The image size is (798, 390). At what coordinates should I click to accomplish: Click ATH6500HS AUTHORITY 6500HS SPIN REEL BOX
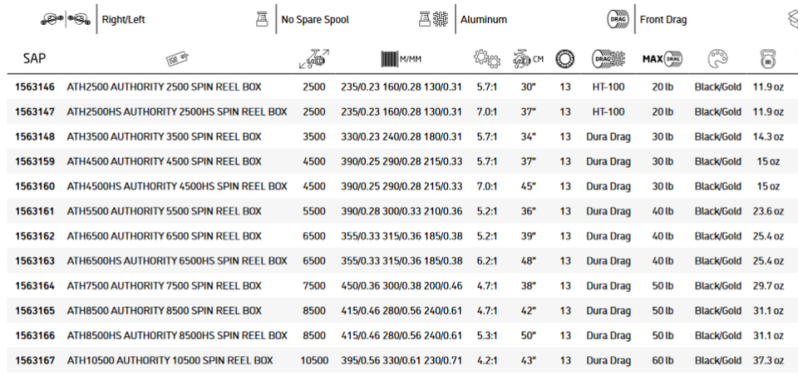click(177, 261)
